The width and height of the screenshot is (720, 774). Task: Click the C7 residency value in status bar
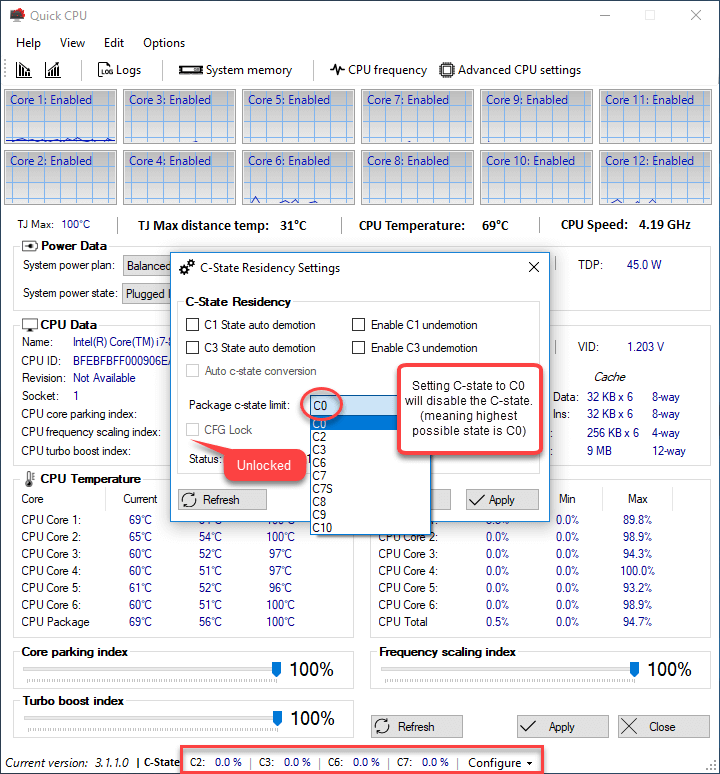tap(435, 762)
